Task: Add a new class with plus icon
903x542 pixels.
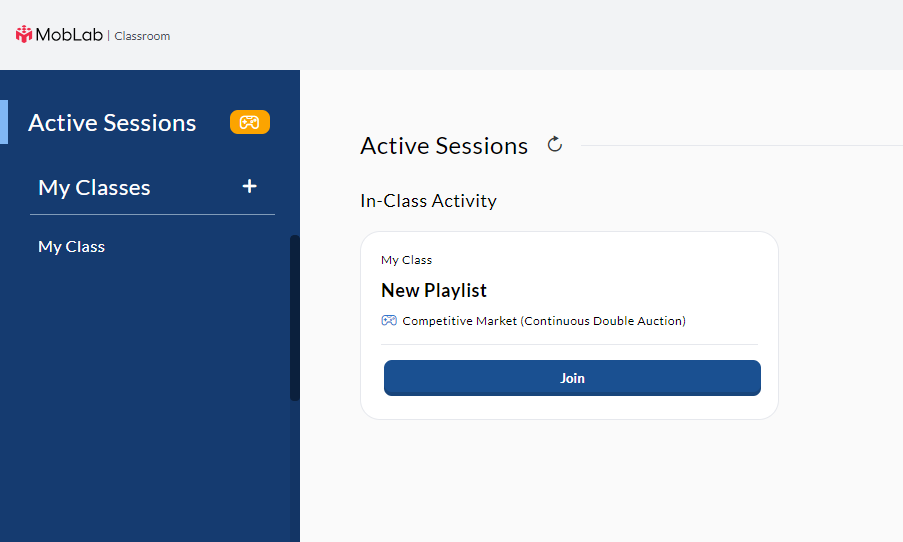Action: point(249,186)
